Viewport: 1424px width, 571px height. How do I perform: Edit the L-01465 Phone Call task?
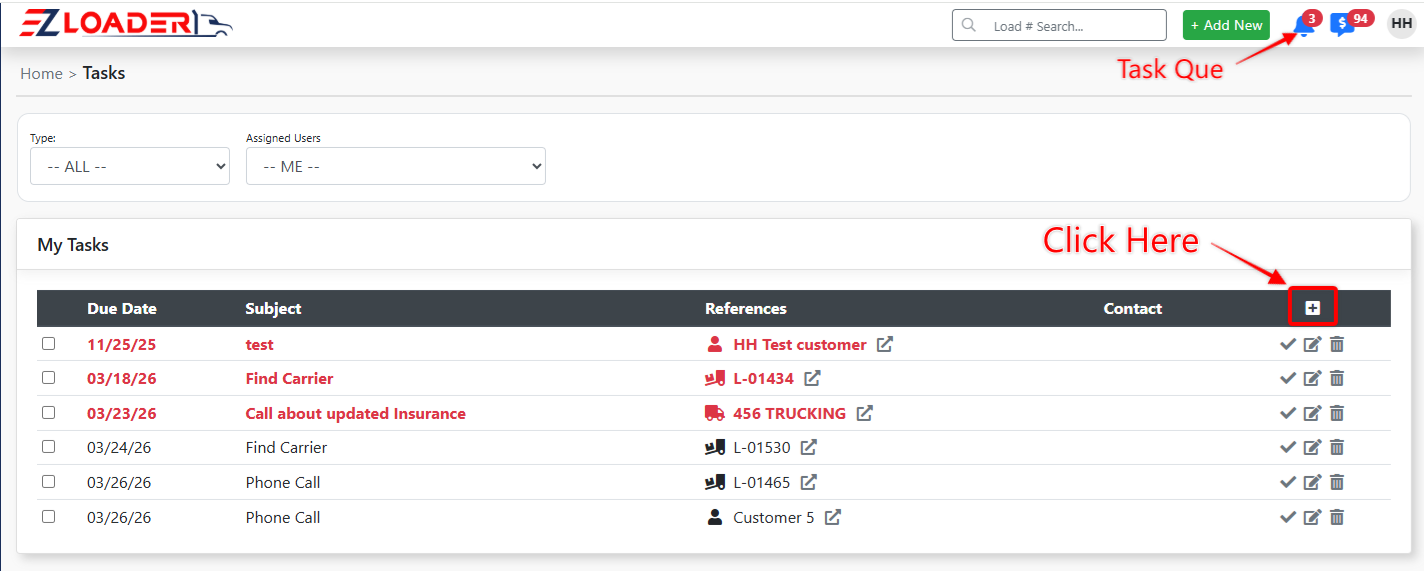click(1312, 483)
